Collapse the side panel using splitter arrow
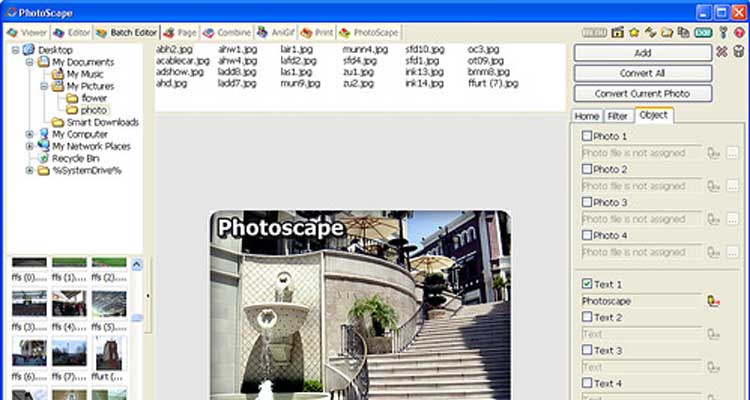The width and height of the screenshot is (750, 400). [x=148, y=296]
